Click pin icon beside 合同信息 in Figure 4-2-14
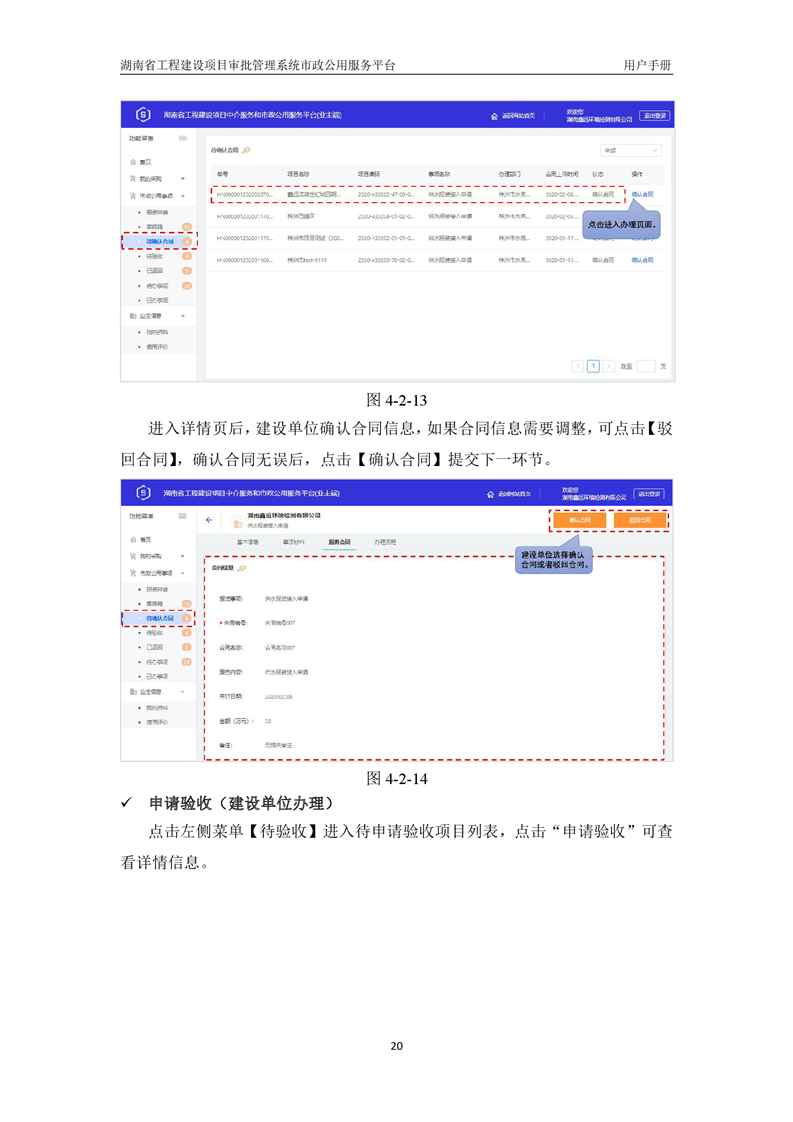Screen dimensions: 793x1122 [x=242, y=568]
